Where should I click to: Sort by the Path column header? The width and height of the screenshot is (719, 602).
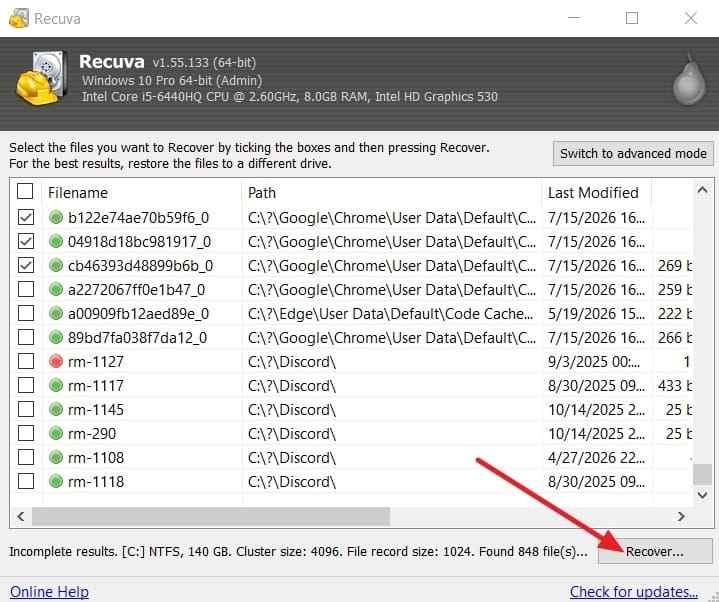click(x=392, y=193)
